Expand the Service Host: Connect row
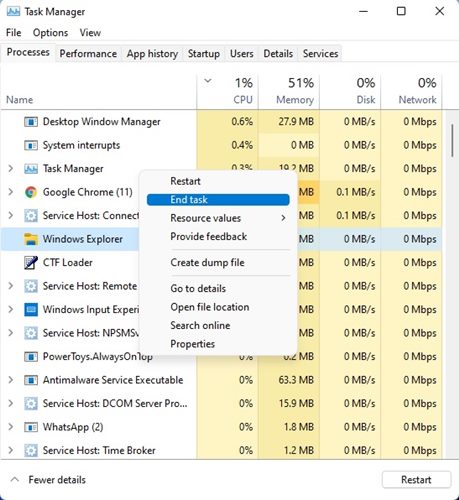459x500 pixels. point(11,216)
